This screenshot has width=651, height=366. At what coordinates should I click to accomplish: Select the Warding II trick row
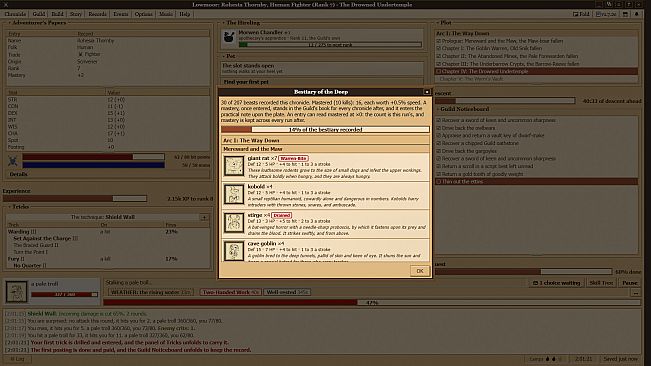(x=108, y=232)
